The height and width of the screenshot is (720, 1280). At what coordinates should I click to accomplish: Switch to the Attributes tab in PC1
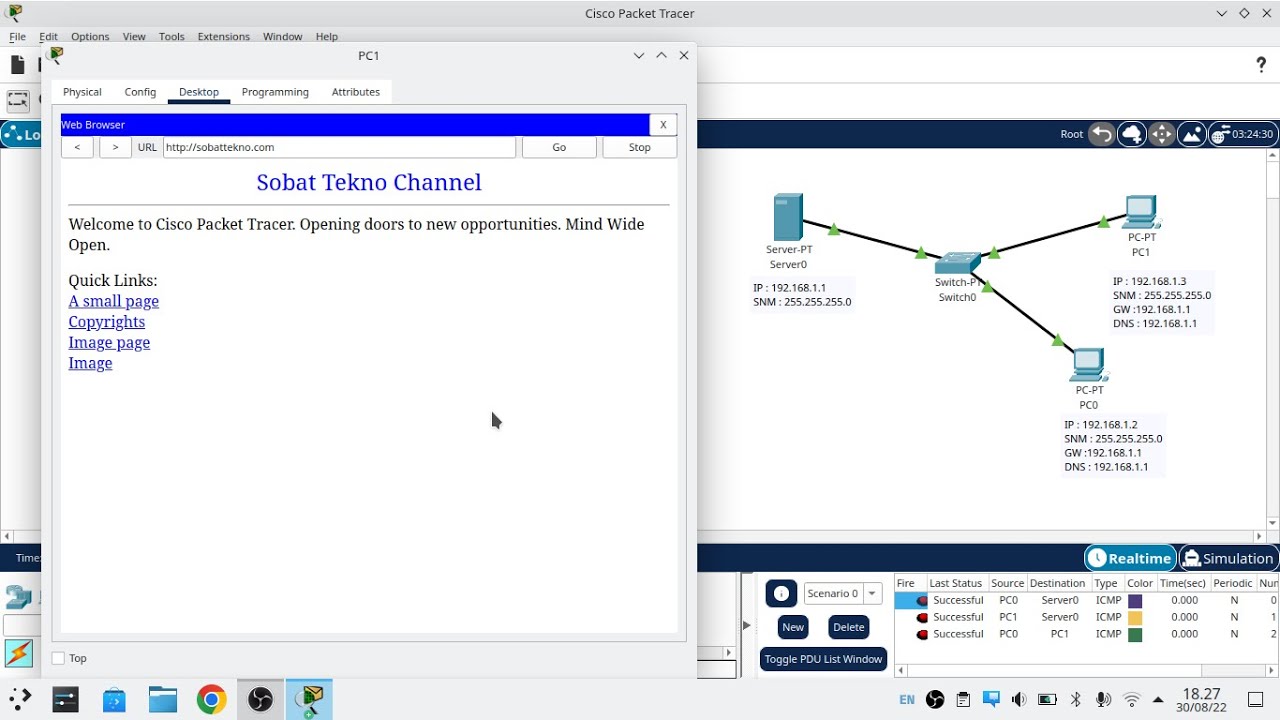pyautogui.click(x=356, y=92)
